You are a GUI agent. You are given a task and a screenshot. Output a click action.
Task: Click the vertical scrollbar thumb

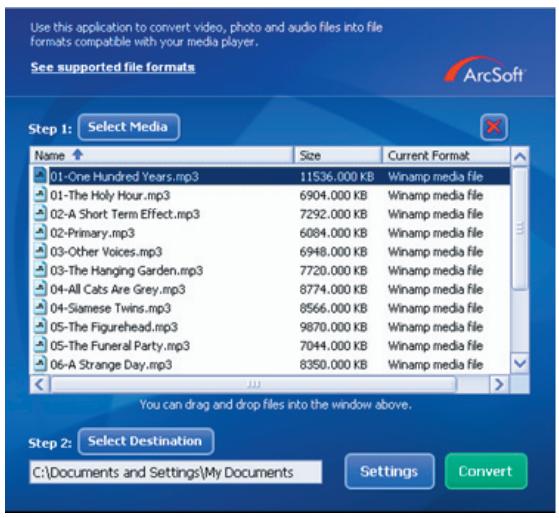[520, 229]
